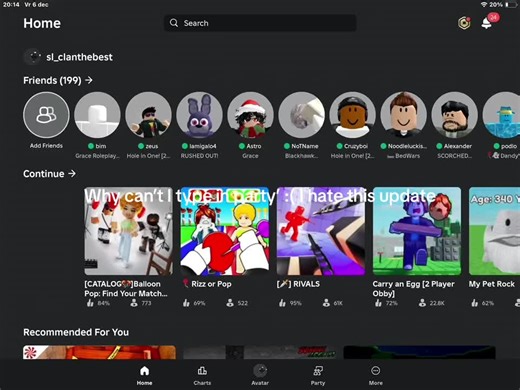Click the Rizz or Pop title
Image resolution: width=520 pixels, height=390 pixels.
pos(207,284)
